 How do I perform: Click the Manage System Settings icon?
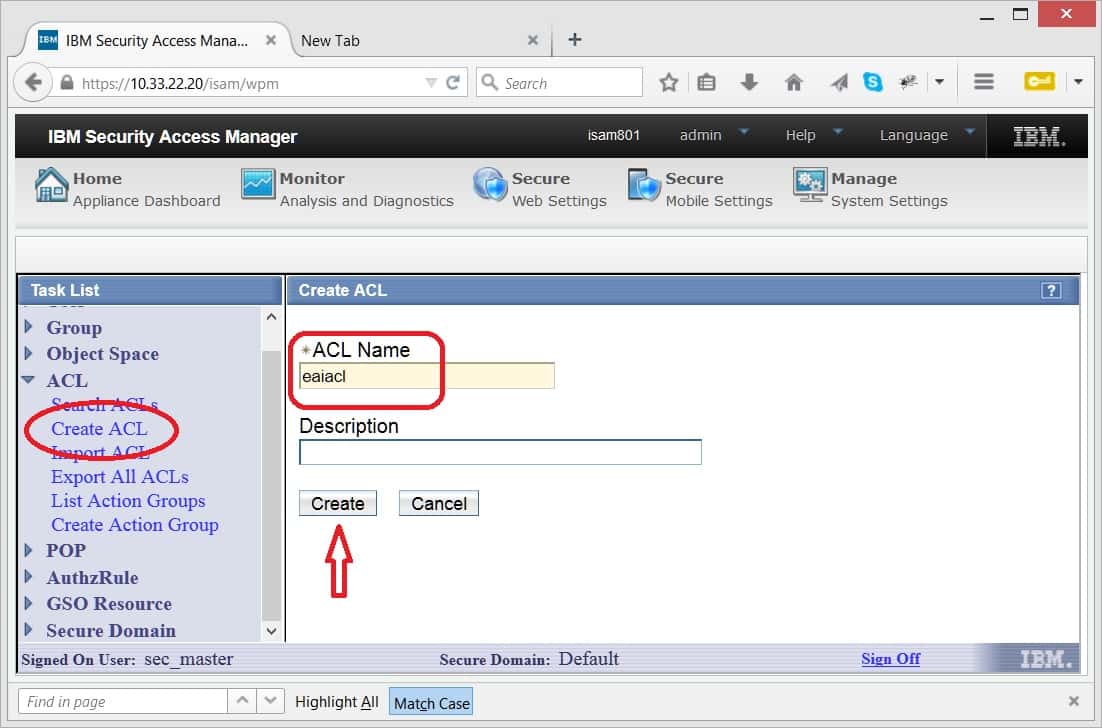[x=809, y=186]
